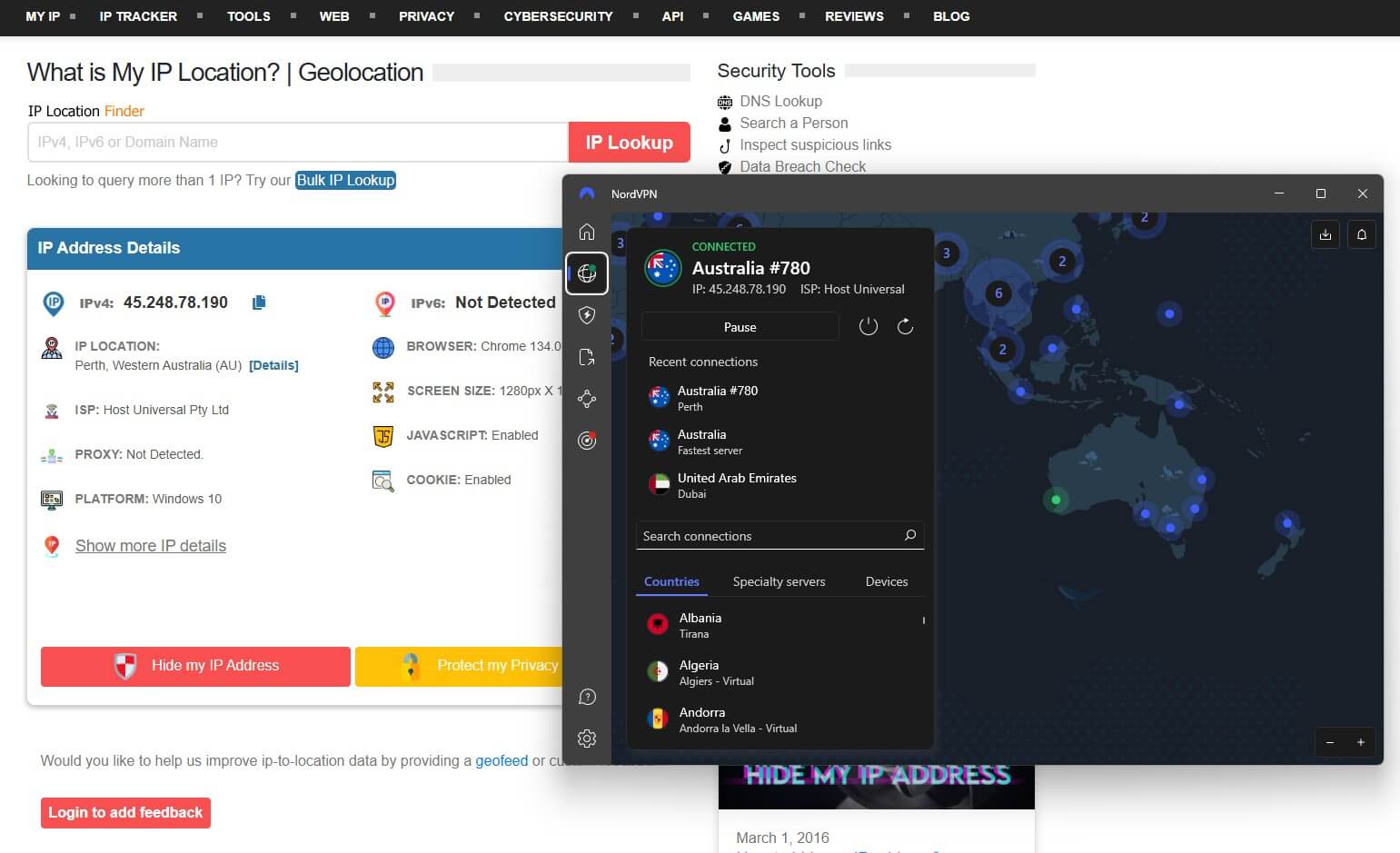Click the reconnect refresh icon in NordVPN
1400x853 pixels.
click(905, 326)
